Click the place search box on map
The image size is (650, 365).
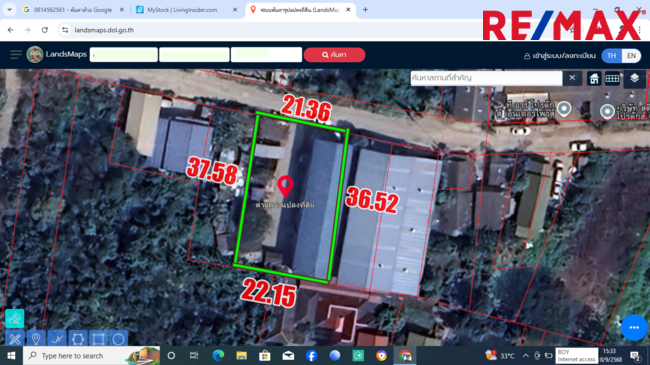pyautogui.click(x=486, y=78)
